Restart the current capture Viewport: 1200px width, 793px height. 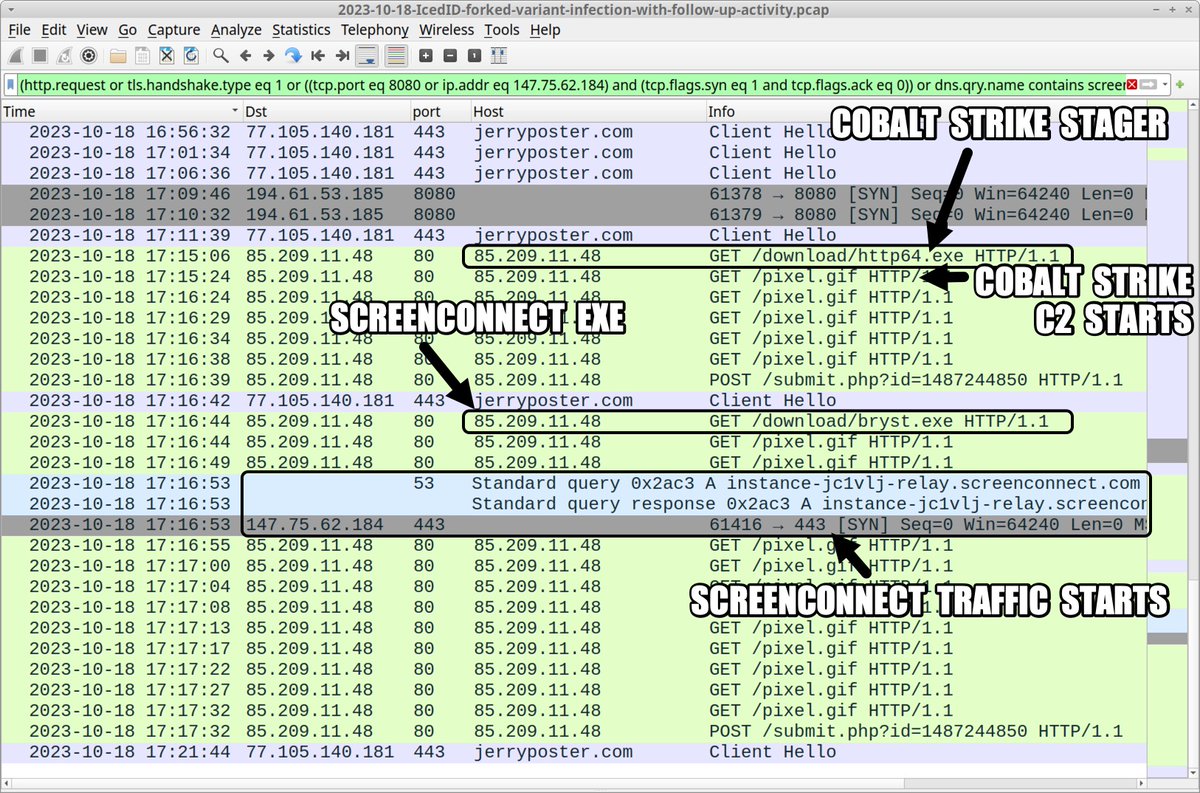coord(62,56)
